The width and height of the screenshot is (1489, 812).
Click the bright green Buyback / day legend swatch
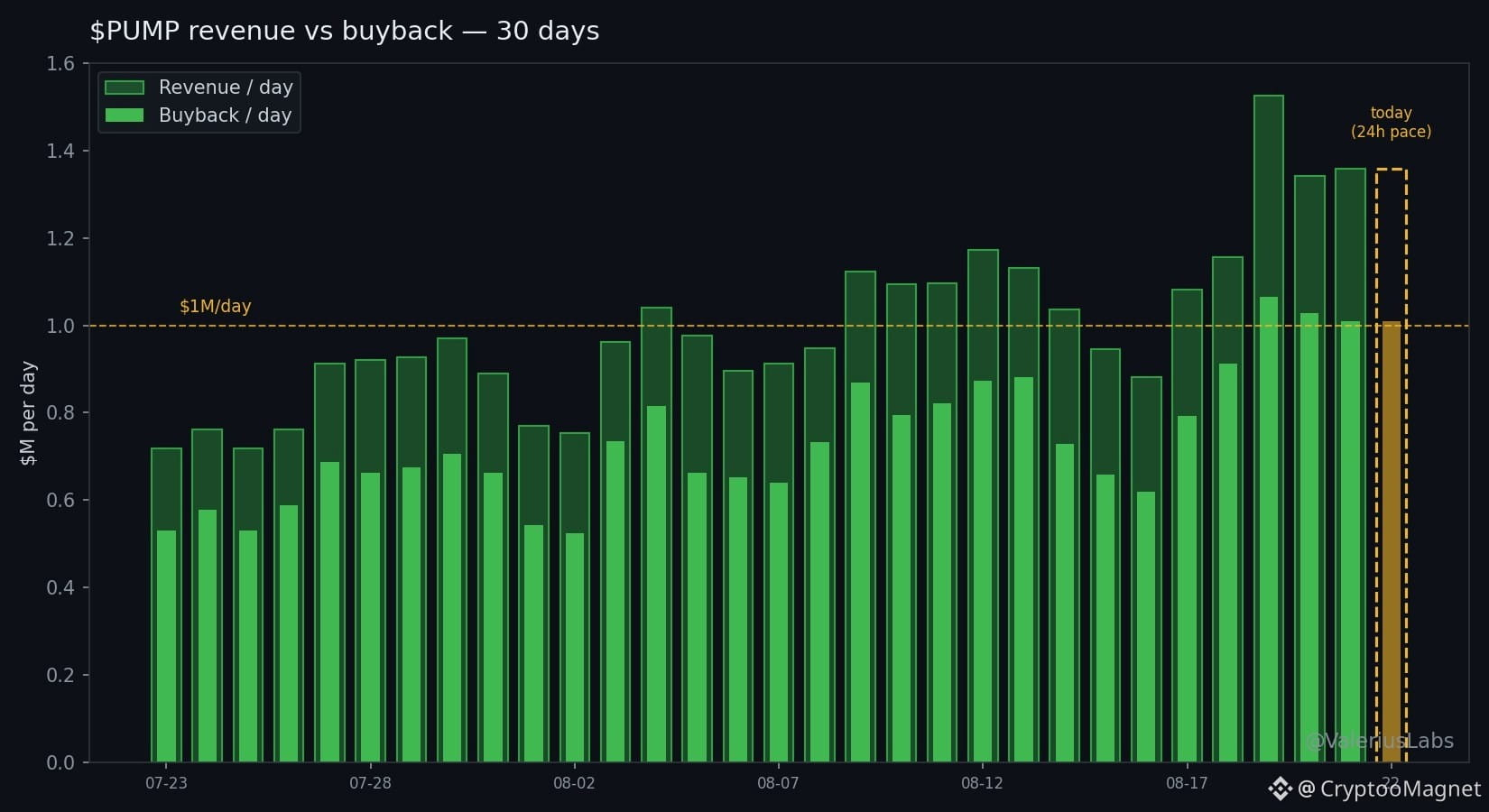pos(125,115)
